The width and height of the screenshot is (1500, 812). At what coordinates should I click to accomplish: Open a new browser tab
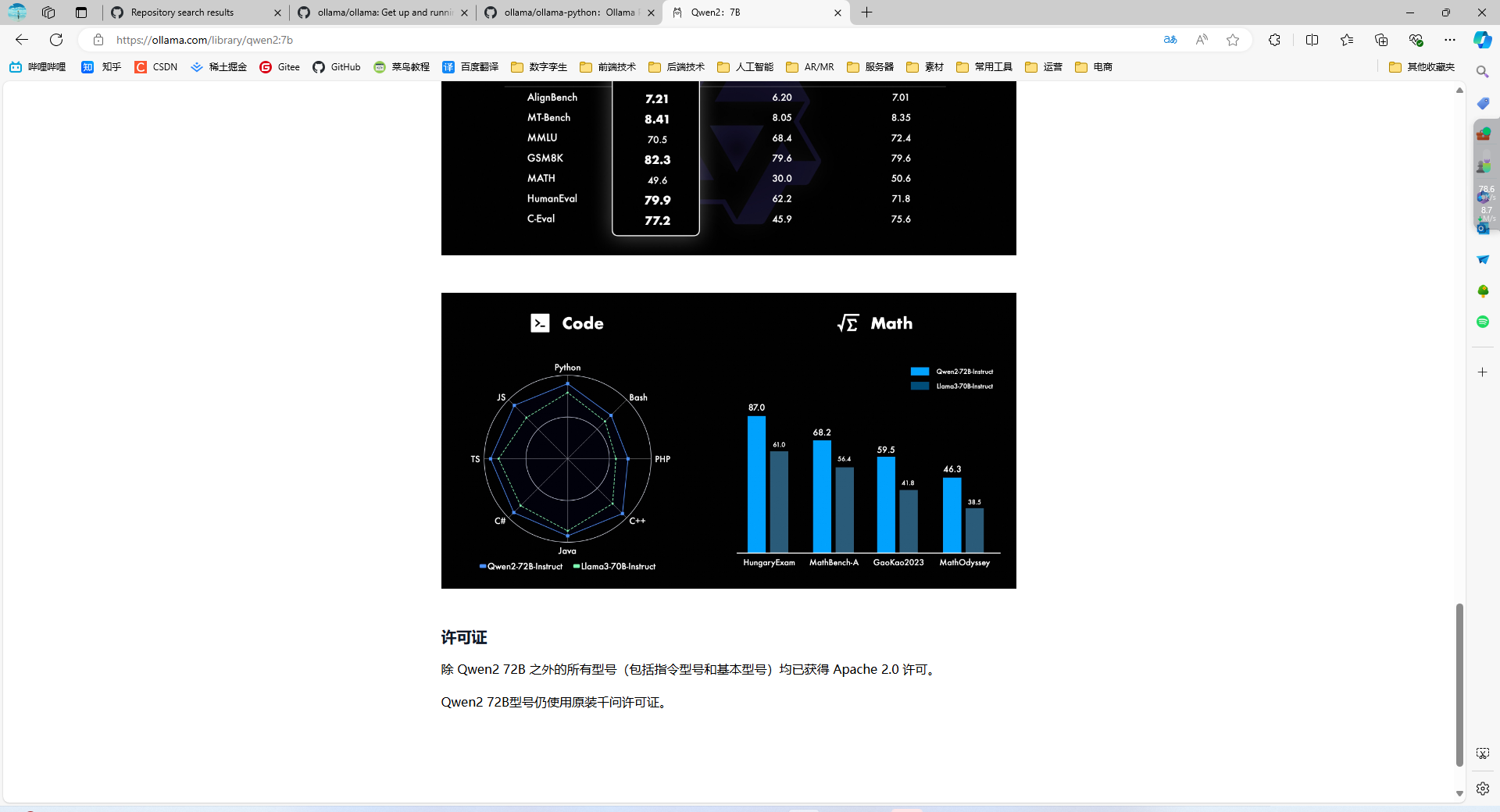[866, 12]
